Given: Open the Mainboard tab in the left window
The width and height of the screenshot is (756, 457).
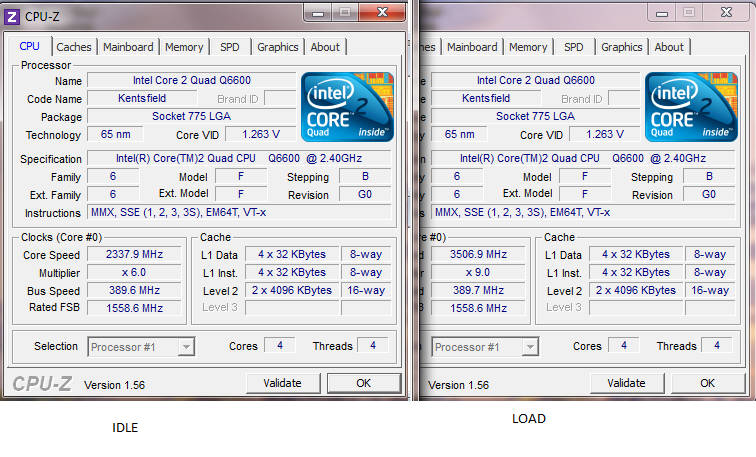Looking at the screenshot, I should 128,47.
